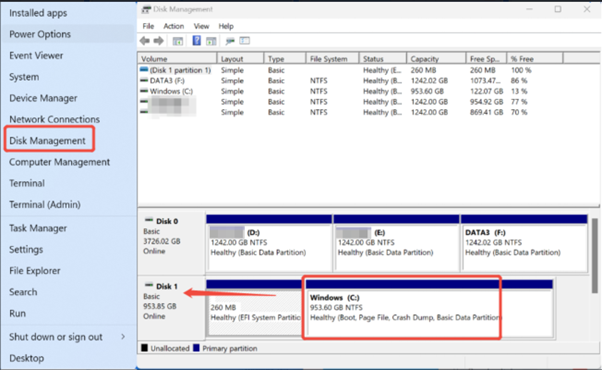Sort the list by % Free column
Screen dimensions: 602x370
(535, 59)
